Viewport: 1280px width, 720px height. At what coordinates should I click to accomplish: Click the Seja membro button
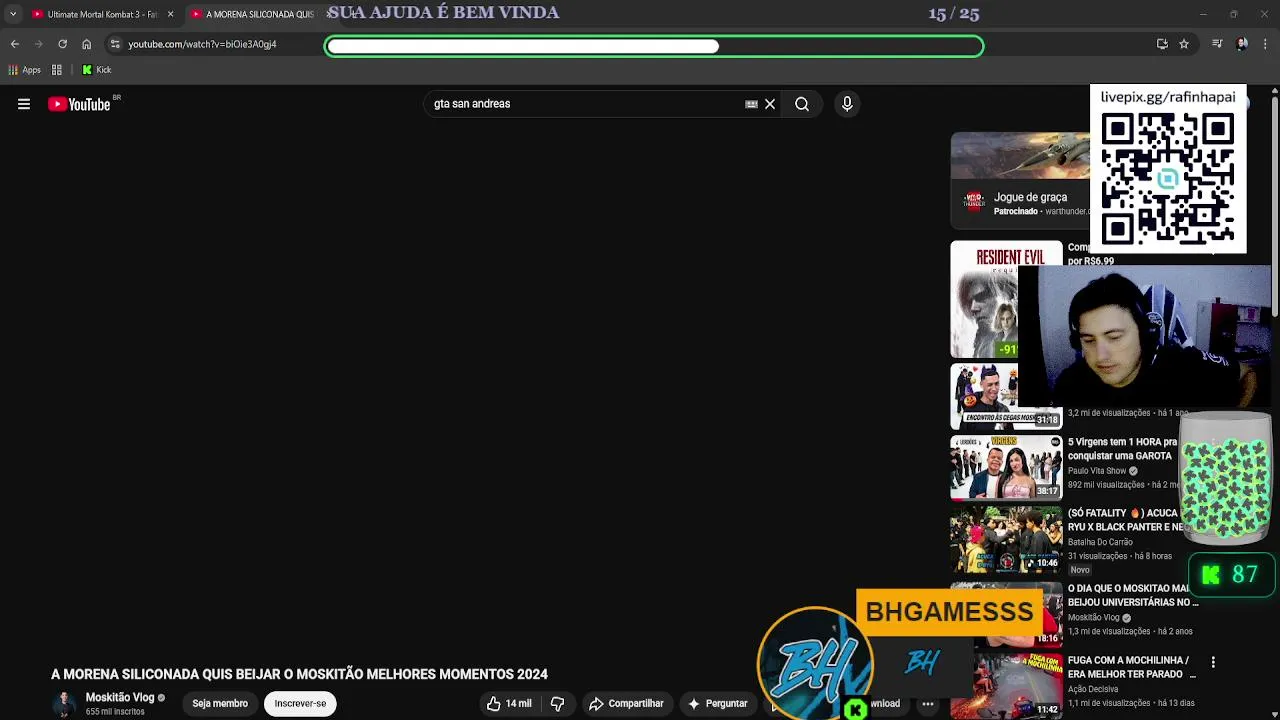point(220,704)
